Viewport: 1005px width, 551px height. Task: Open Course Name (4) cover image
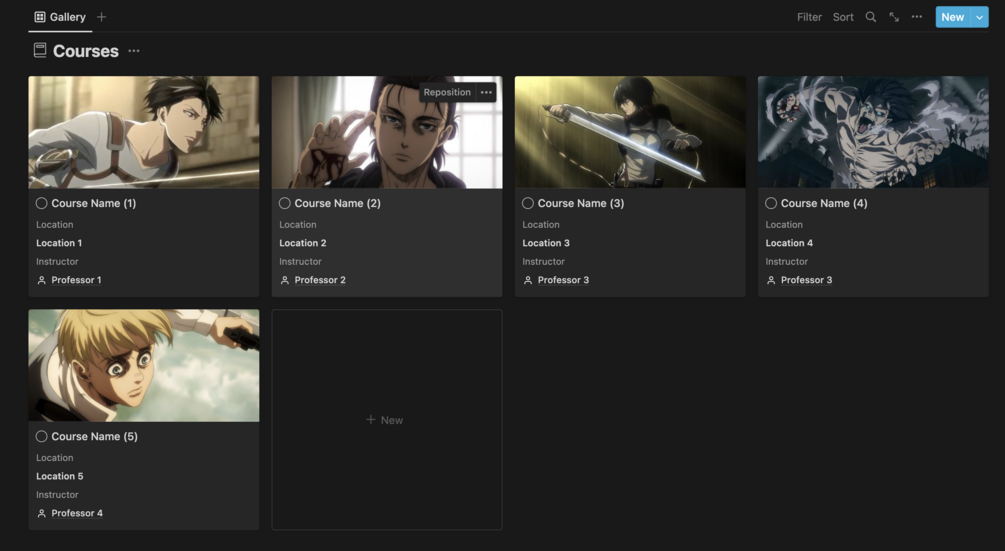tap(873, 132)
